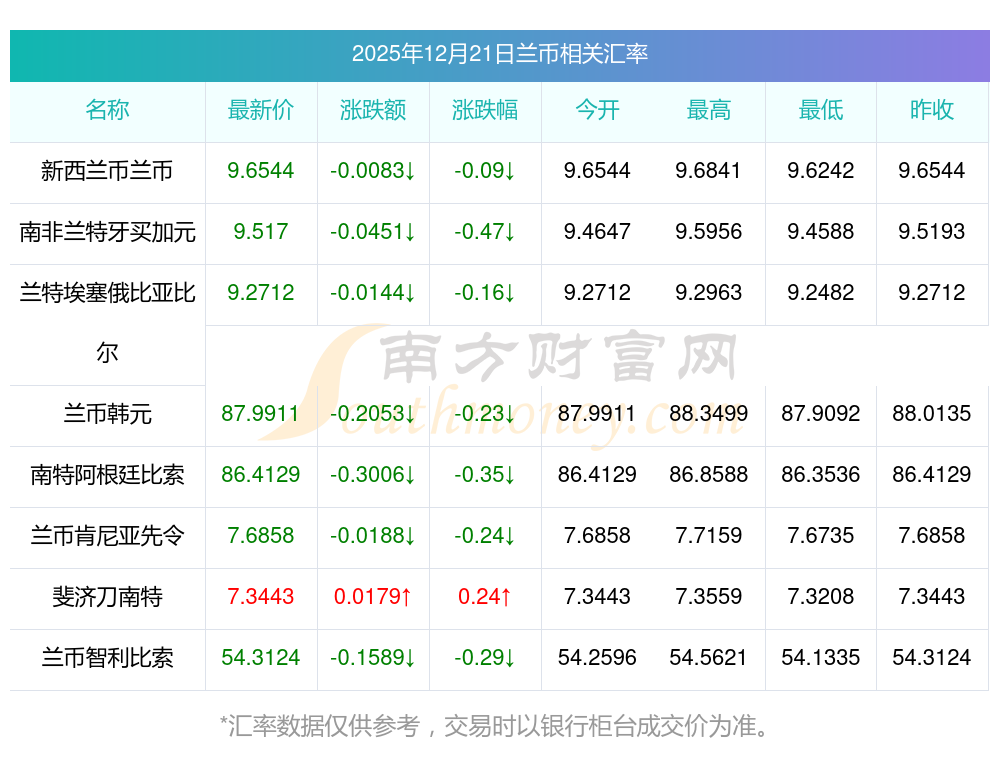Click change percent -0.29↓
This screenshot has width=1000, height=757.
coord(485,658)
